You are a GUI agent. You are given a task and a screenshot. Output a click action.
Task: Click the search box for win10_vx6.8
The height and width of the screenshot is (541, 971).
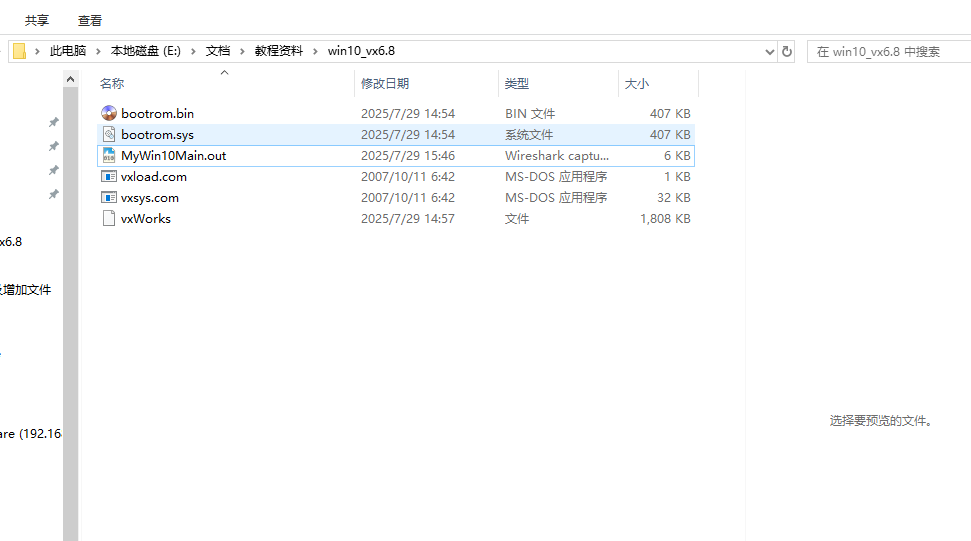[889, 51]
